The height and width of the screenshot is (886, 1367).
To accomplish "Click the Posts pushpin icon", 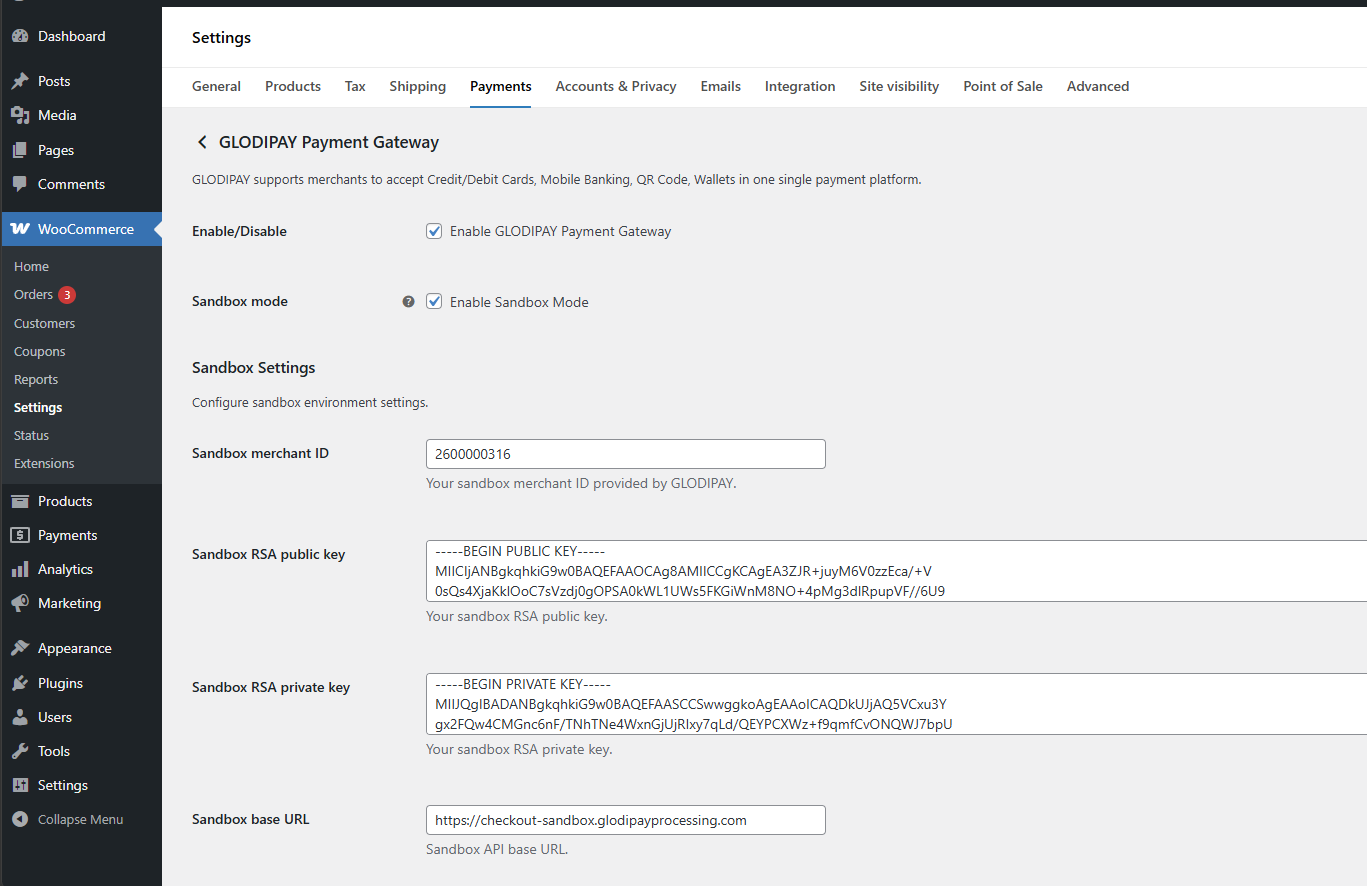I will (20, 81).
